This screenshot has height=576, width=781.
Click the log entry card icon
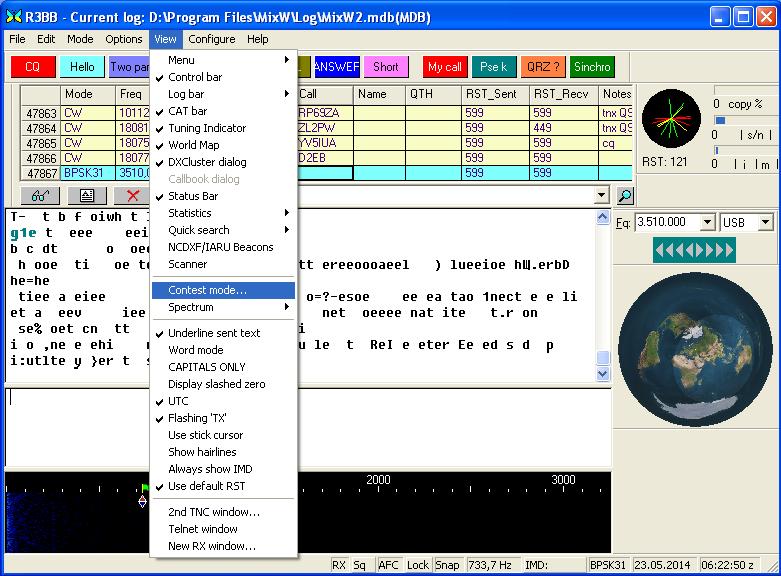tap(86, 196)
